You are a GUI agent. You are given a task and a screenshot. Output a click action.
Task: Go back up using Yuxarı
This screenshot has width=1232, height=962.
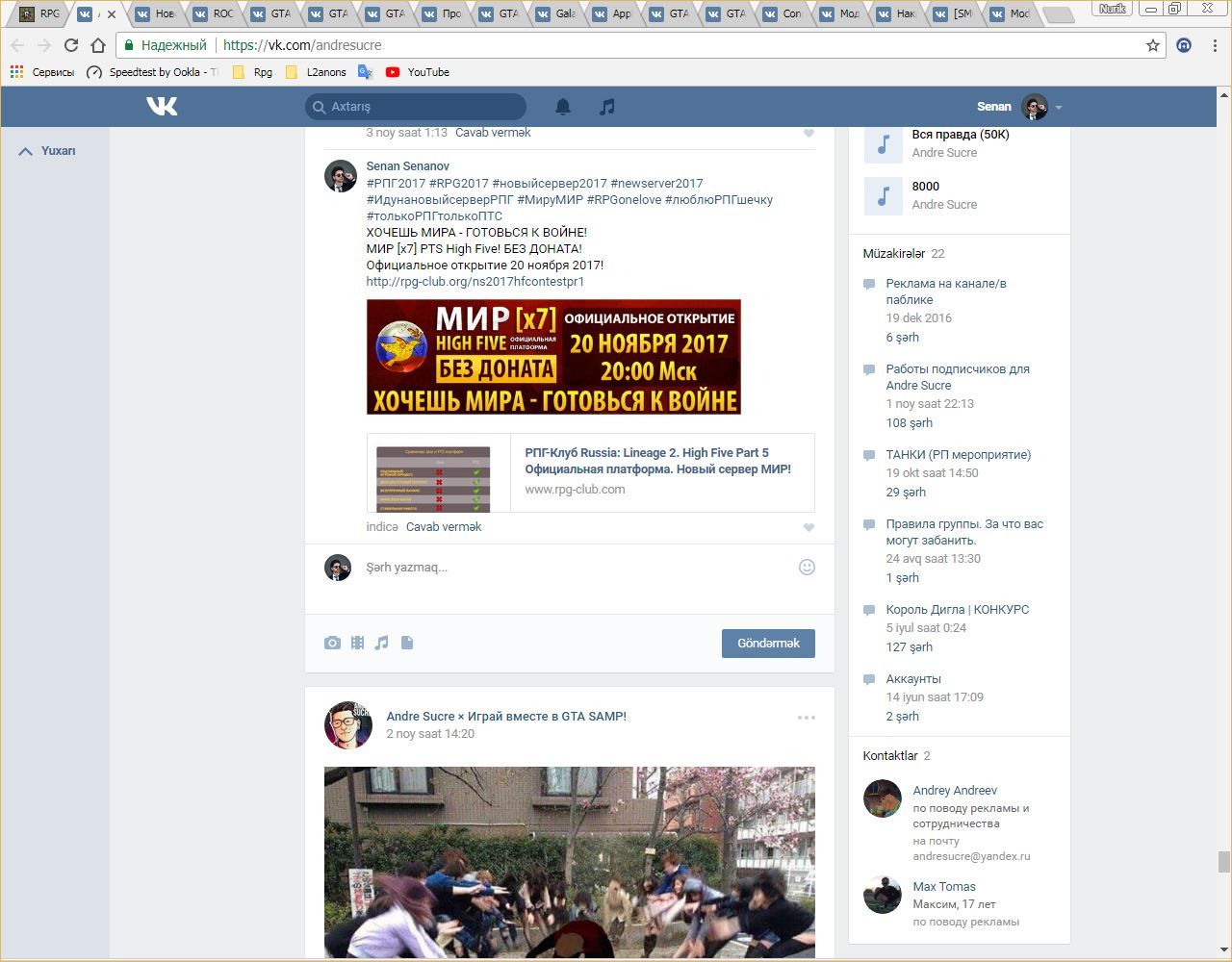[x=48, y=151]
